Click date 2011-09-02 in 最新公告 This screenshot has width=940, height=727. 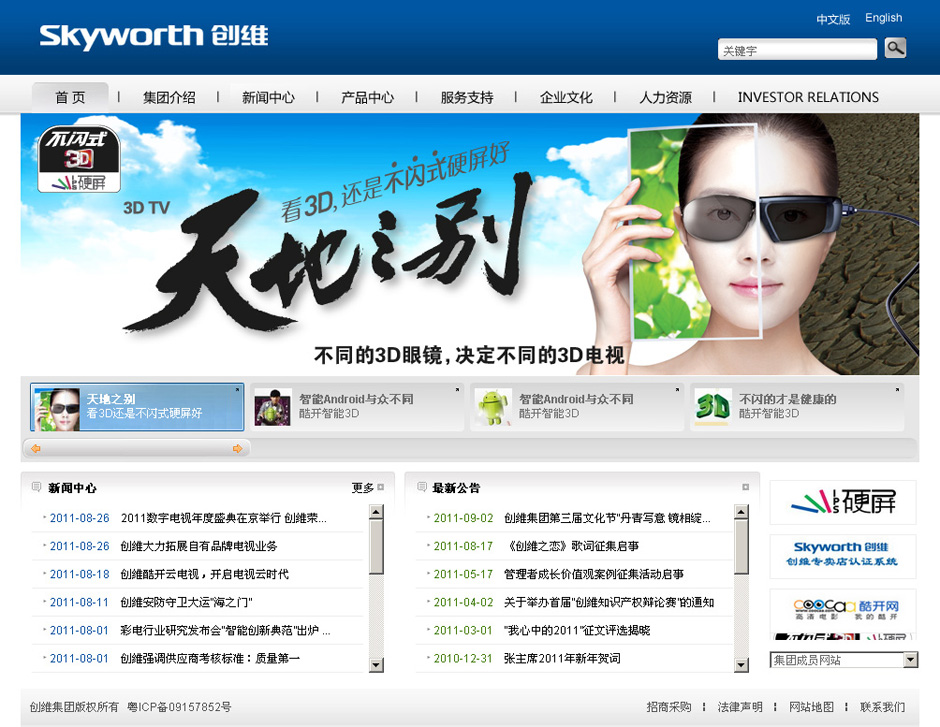coord(463,518)
